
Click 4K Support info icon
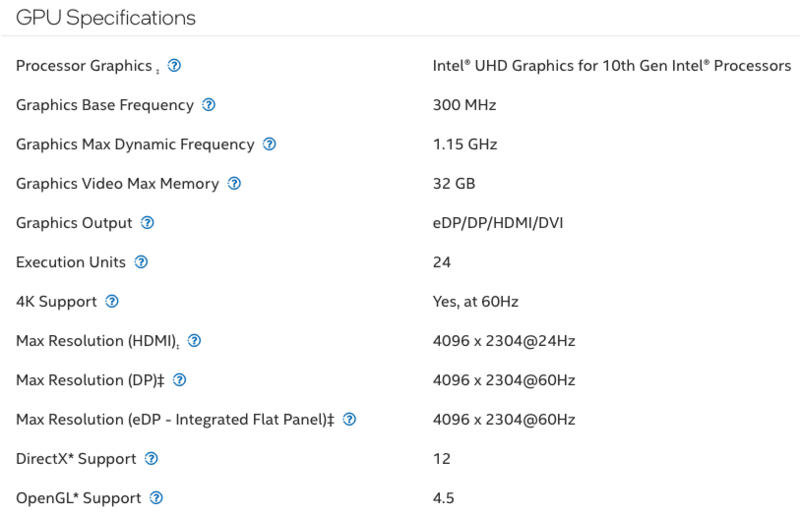pyautogui.click(x=112, y=301)
